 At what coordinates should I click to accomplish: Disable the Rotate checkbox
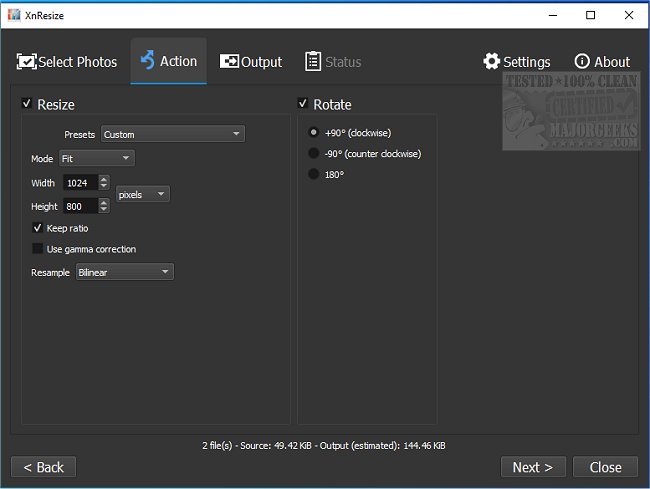(x=303, y=104)
